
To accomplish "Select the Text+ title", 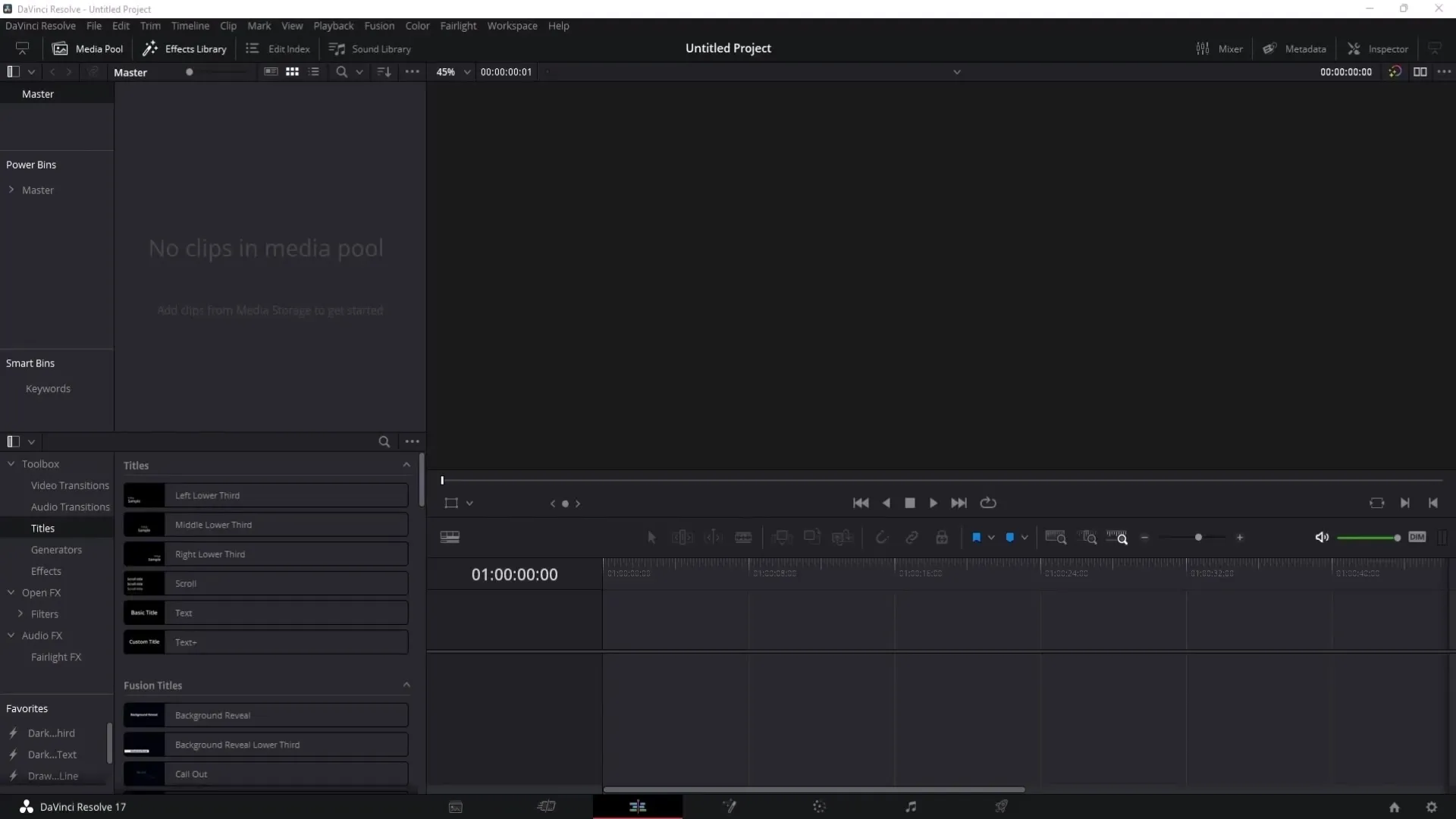I will pos(266,642).
